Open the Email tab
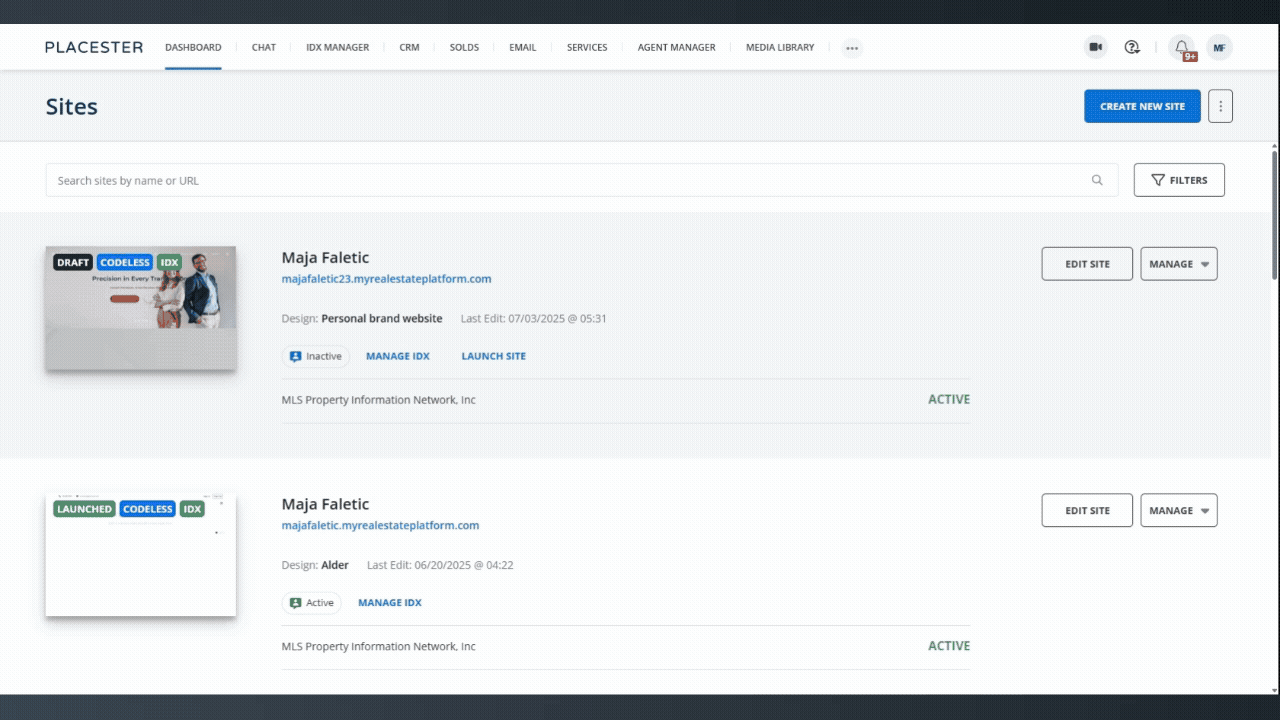The width and height of the screenshot is (1280, 720). [523, 47]
